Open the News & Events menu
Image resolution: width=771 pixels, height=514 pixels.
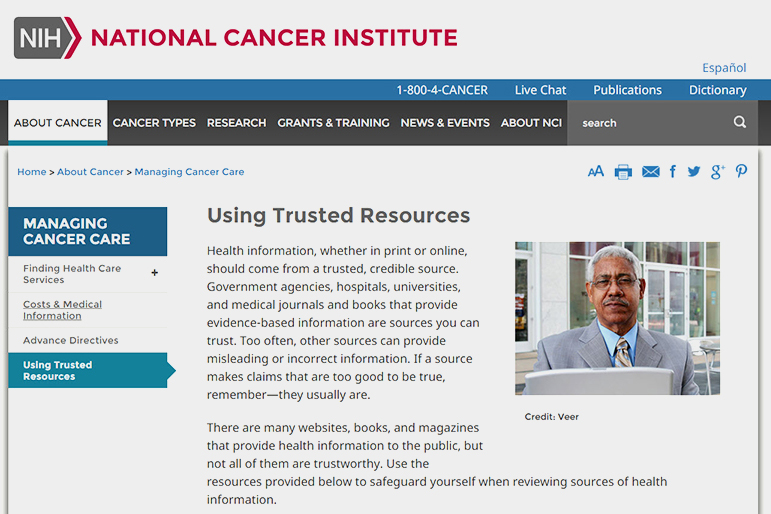pos(445,123)
